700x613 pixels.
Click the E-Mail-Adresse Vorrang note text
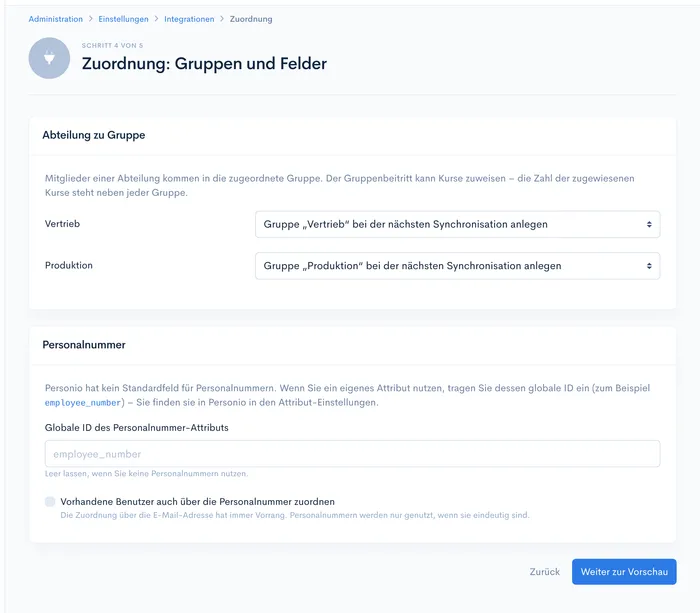click(295, 515)
